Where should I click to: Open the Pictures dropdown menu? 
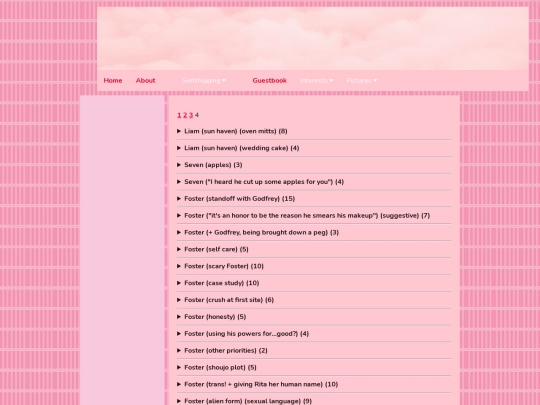(x=362, y=81)
